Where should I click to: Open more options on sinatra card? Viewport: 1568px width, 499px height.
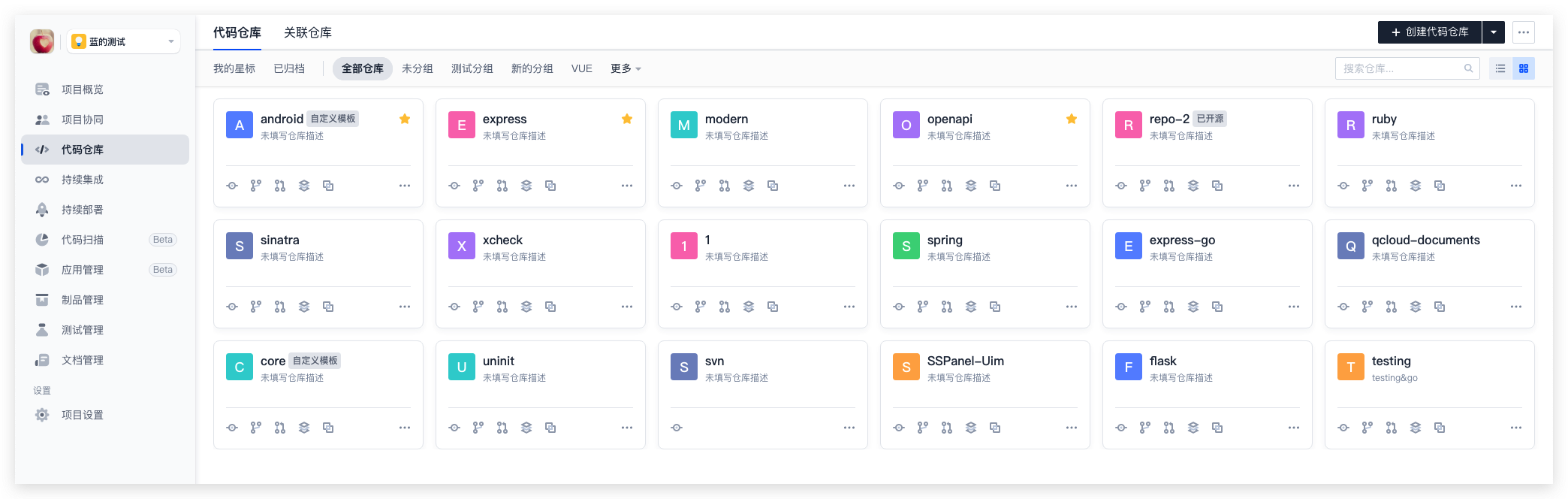405,307
